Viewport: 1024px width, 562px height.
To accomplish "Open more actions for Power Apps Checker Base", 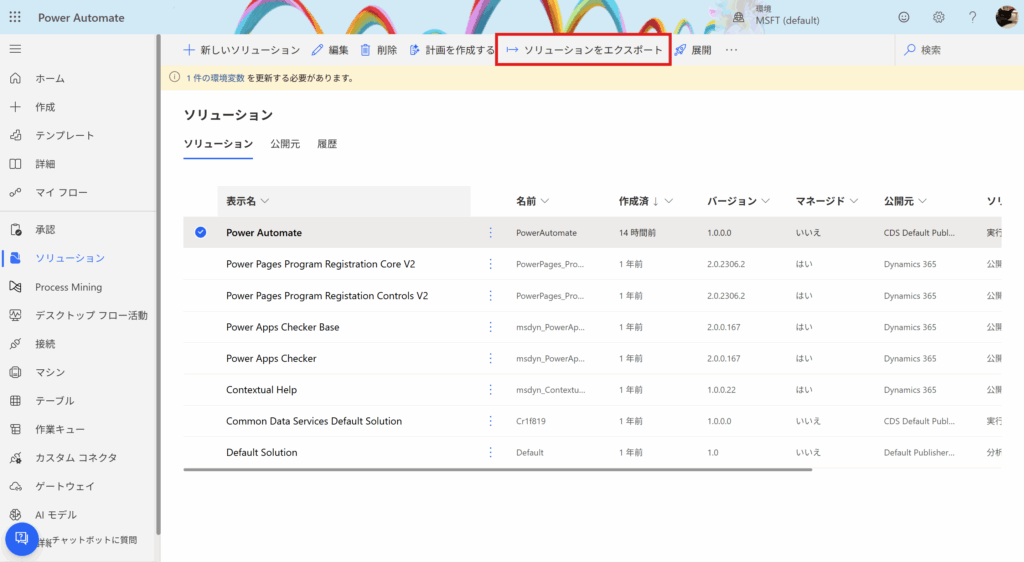I will 490,327.
